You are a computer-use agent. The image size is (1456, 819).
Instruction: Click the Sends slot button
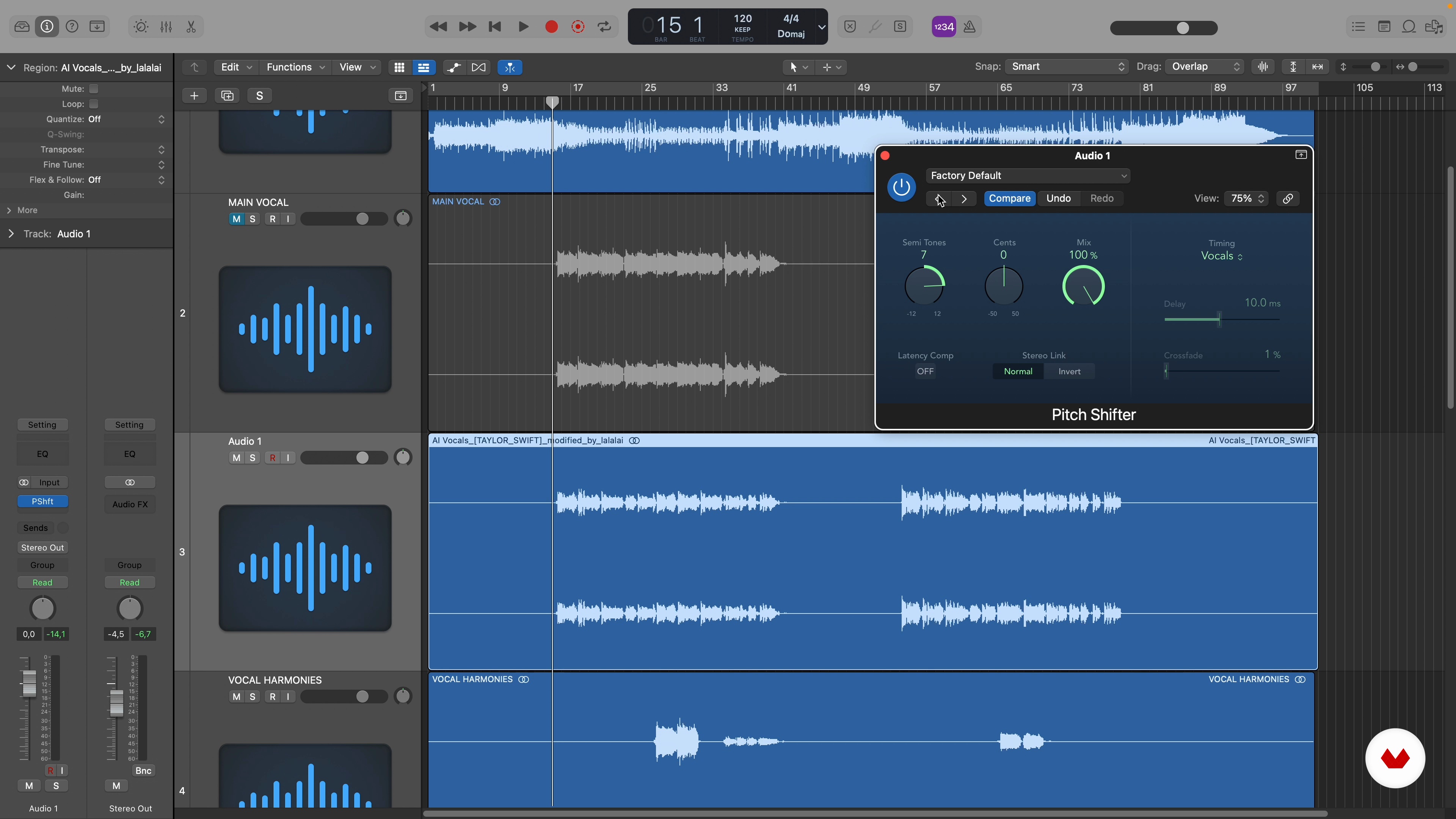36,528
